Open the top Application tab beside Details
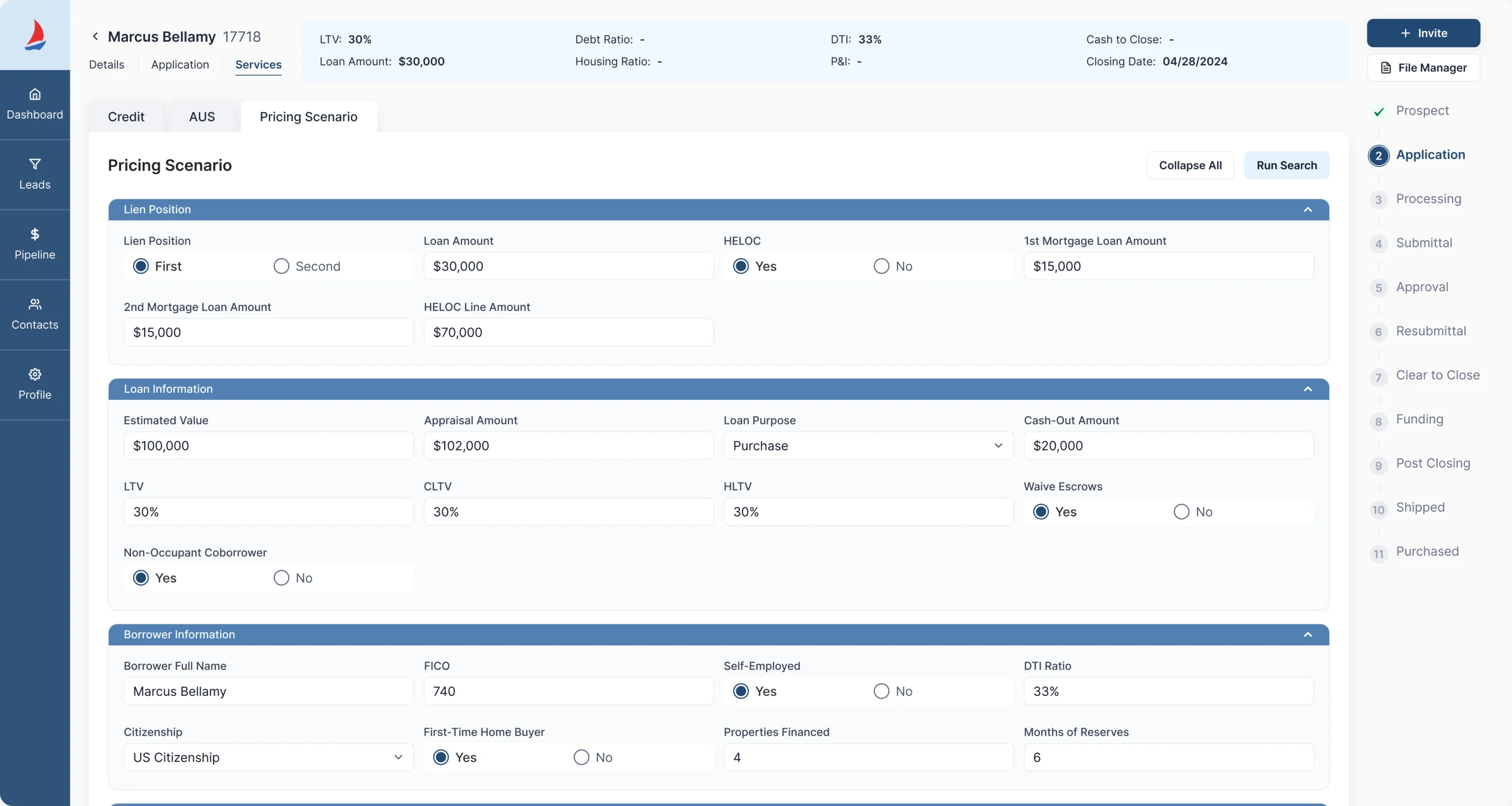This screenshot has width=1512, height=806. point(180,65)
